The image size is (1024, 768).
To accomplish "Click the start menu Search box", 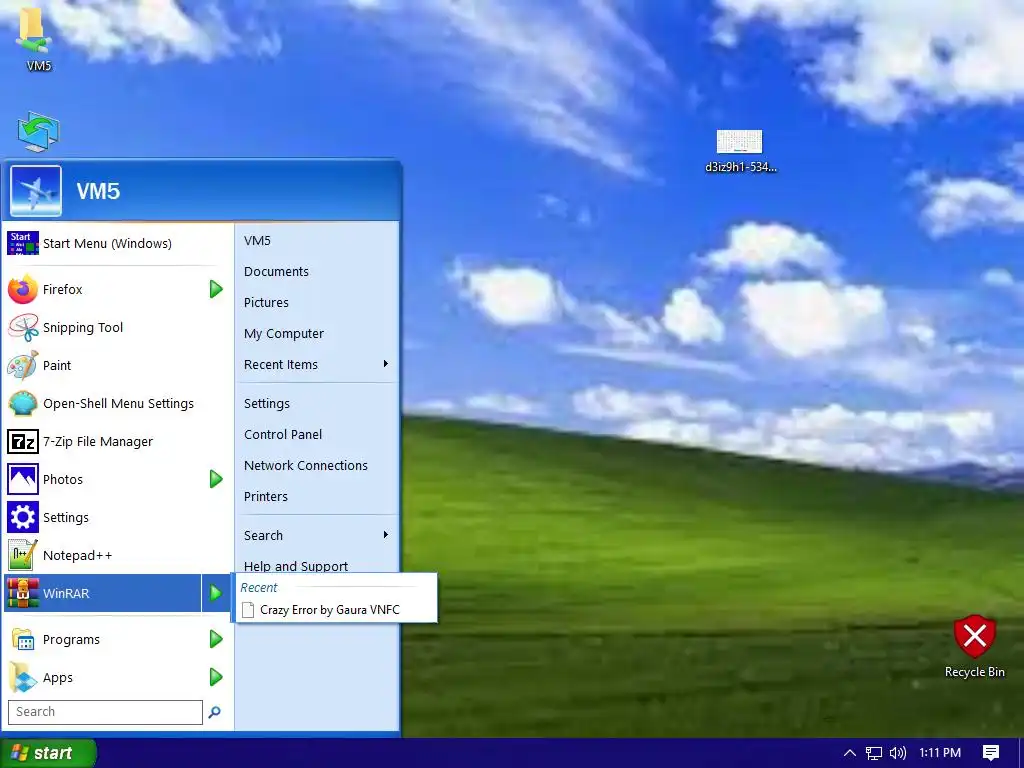I will tap(105, 712).
